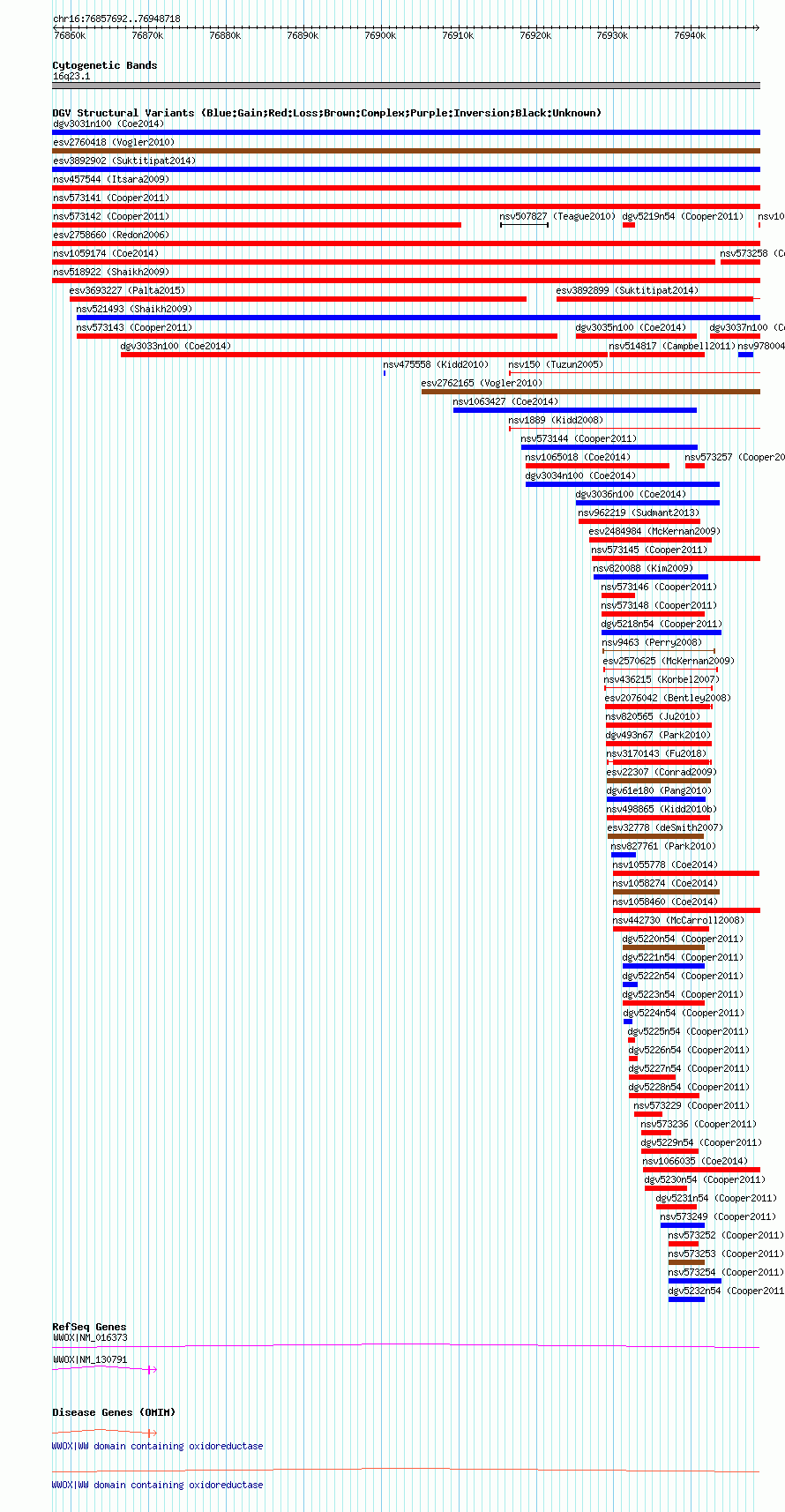Click nsv573144 (Cooper2011) label
Image resolution: width=785 pixels, height=1512 pixels.
(x=579, y=438)
